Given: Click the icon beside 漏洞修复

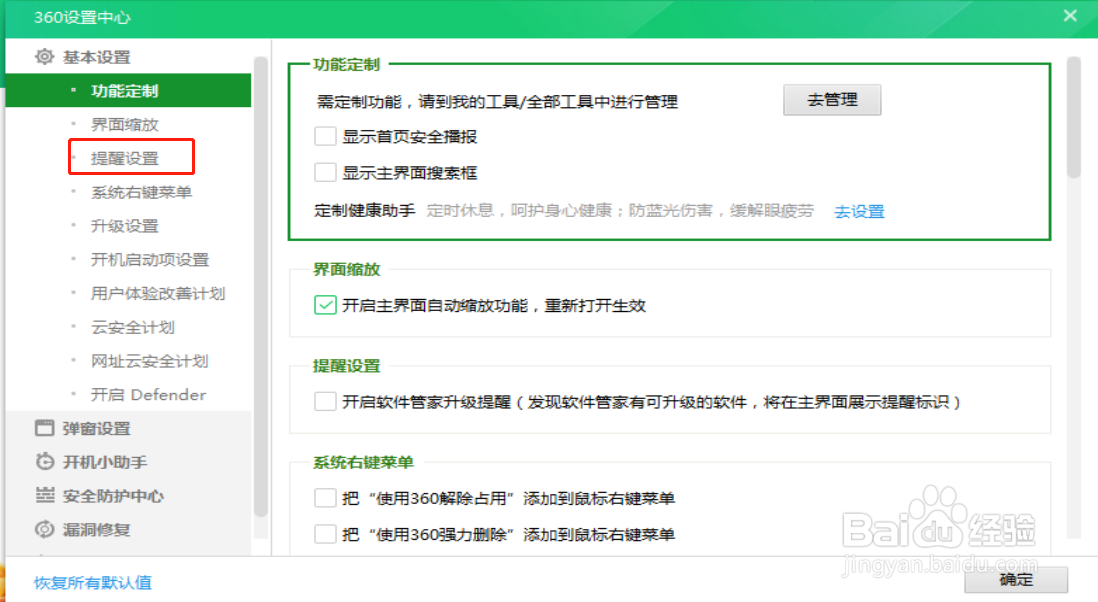Looking at the screenshot, I should point(44,529).
